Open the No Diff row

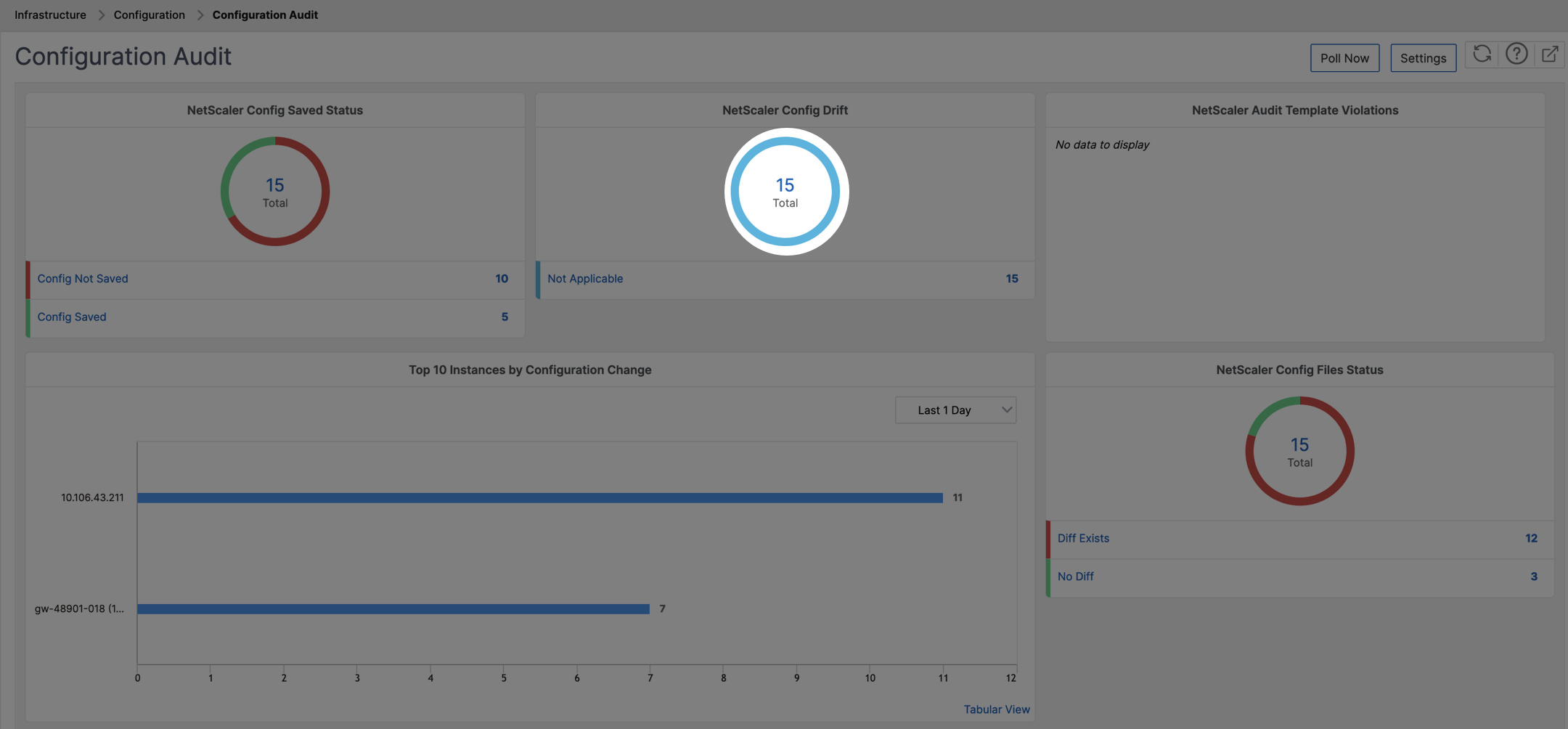pyautogui.click(x=1299, y=577)
